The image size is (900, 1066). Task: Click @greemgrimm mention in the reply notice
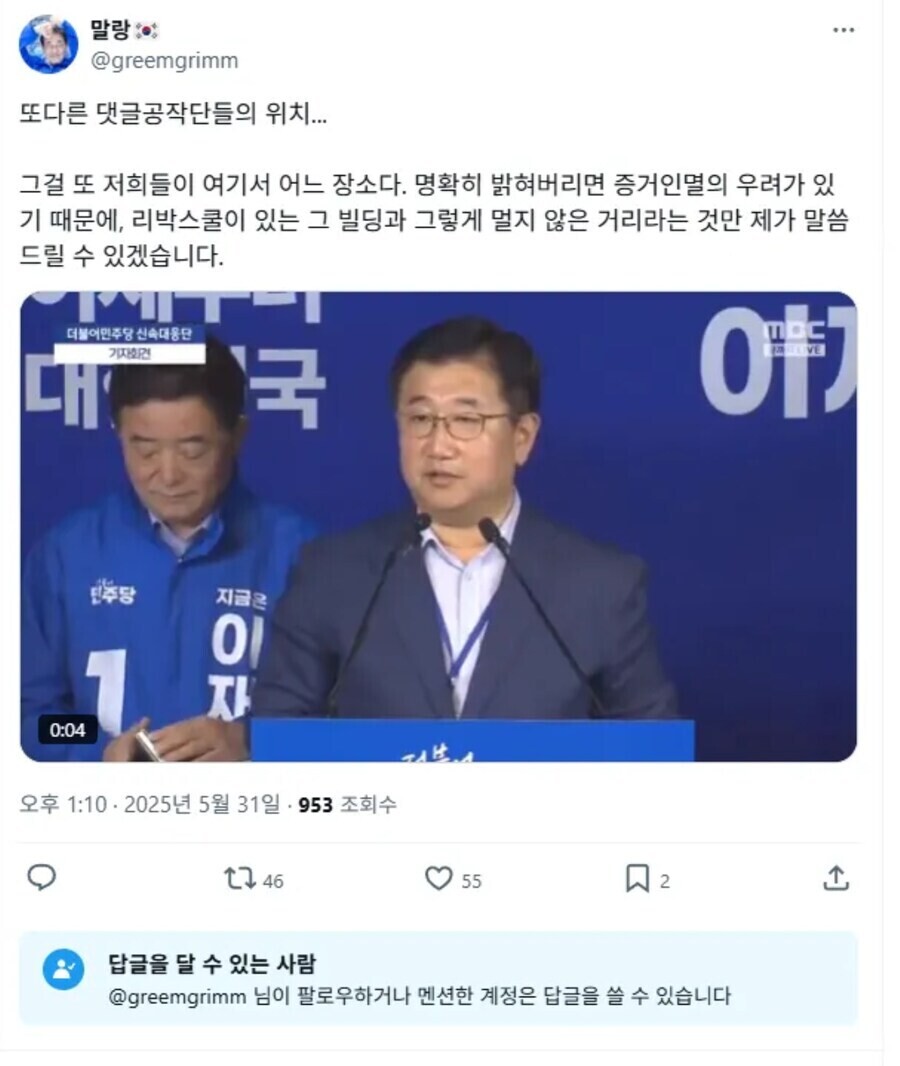point(177,997)
